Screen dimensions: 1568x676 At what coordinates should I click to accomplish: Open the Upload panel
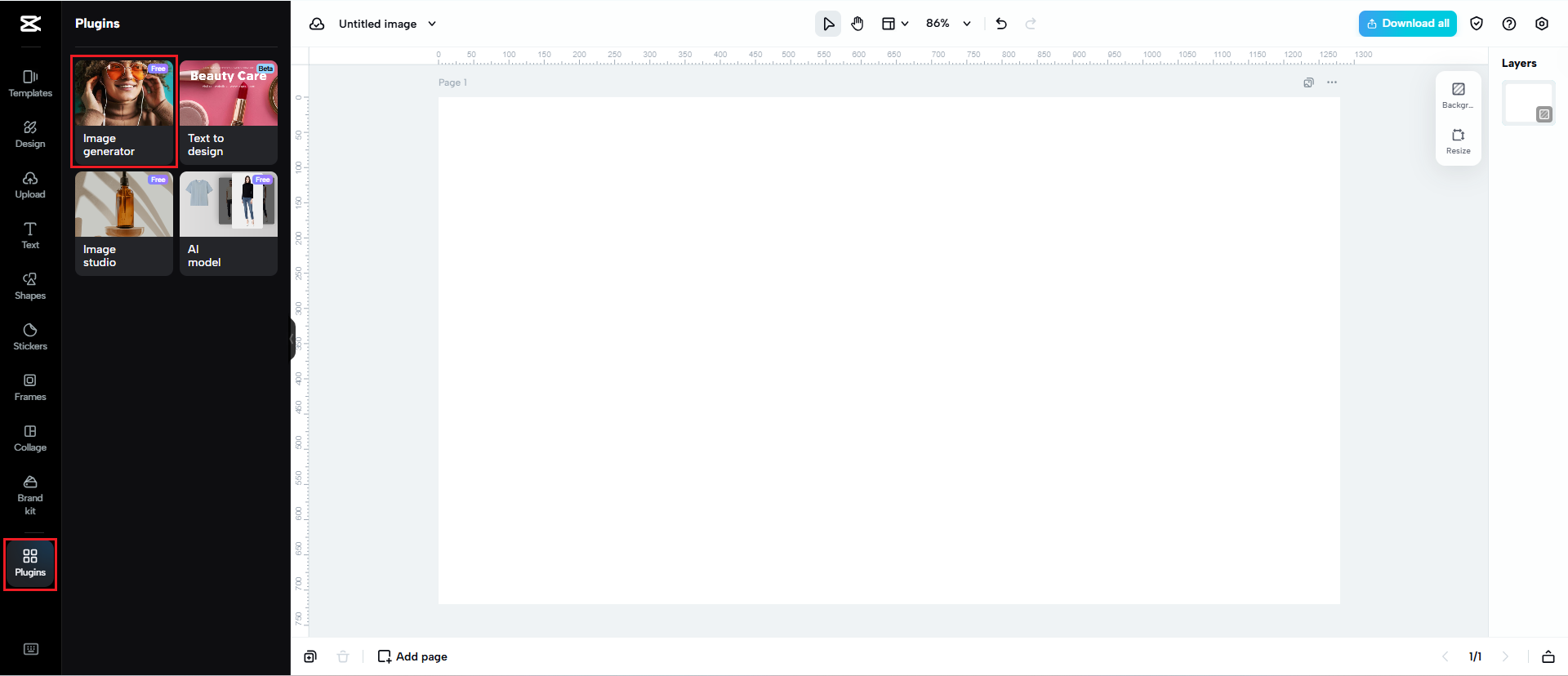[x=30, y=185]
